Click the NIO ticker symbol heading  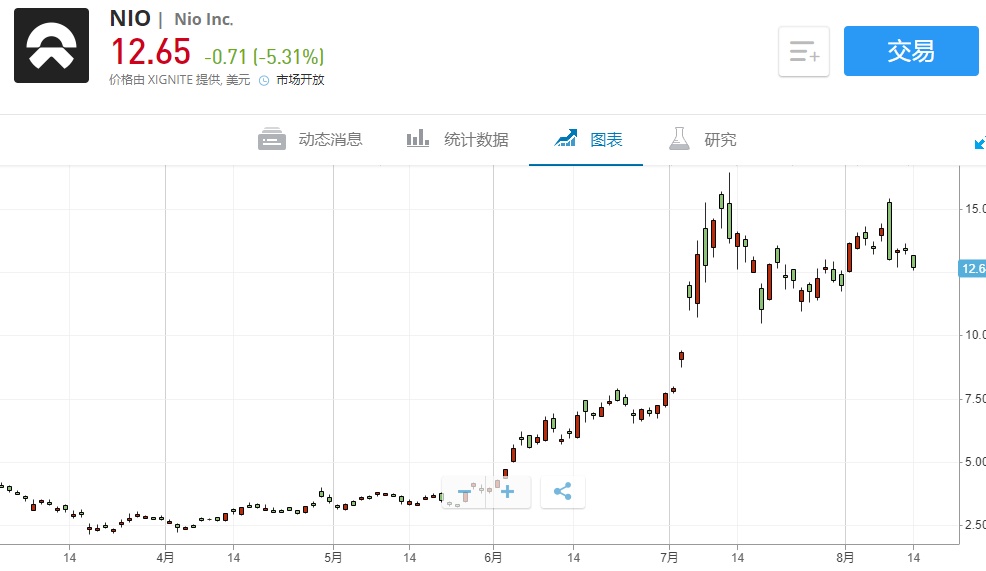[x=130, y=18]
